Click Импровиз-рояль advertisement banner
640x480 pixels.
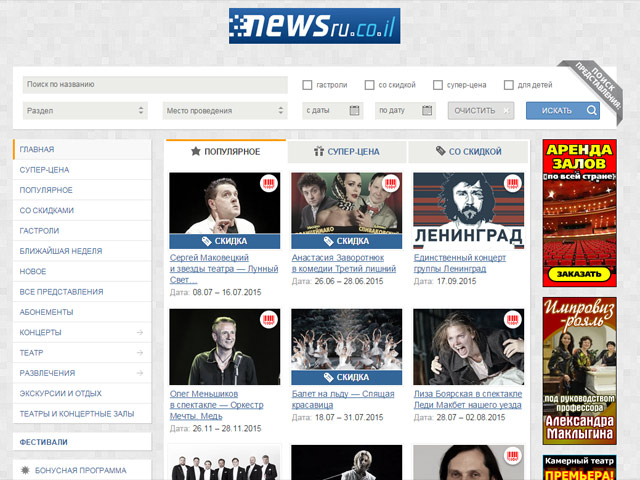tap(579, 371)
